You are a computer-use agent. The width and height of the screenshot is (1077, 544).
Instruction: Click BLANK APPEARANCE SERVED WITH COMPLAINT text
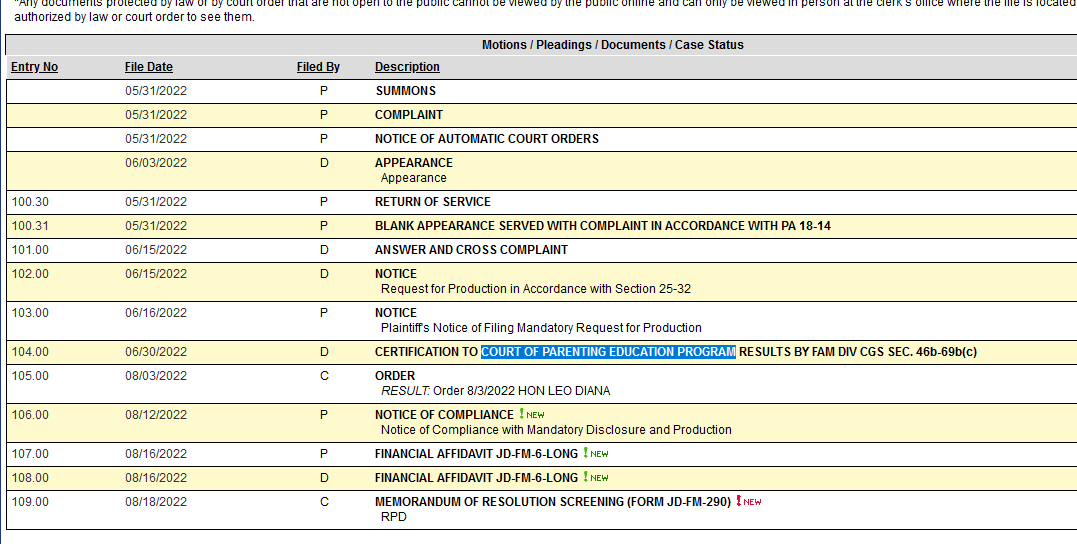602,226
